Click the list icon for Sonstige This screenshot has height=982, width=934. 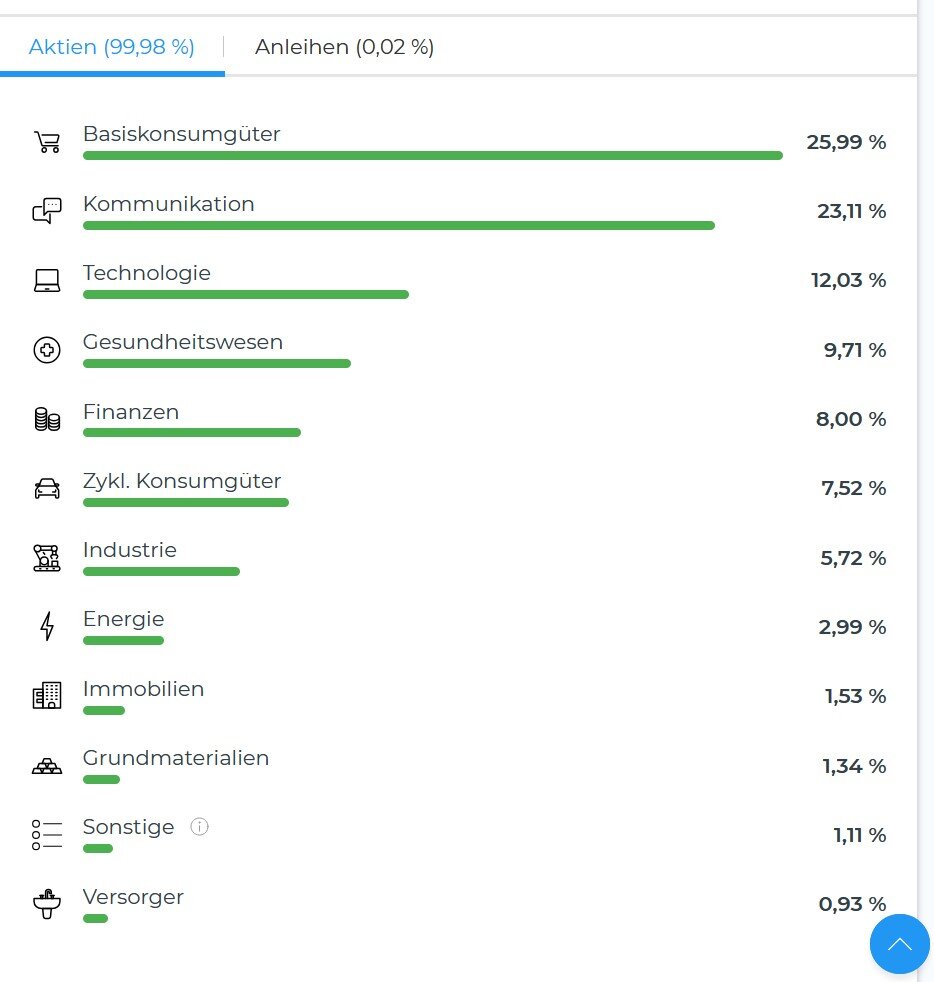pyautogui.click(x=47, y=835)
